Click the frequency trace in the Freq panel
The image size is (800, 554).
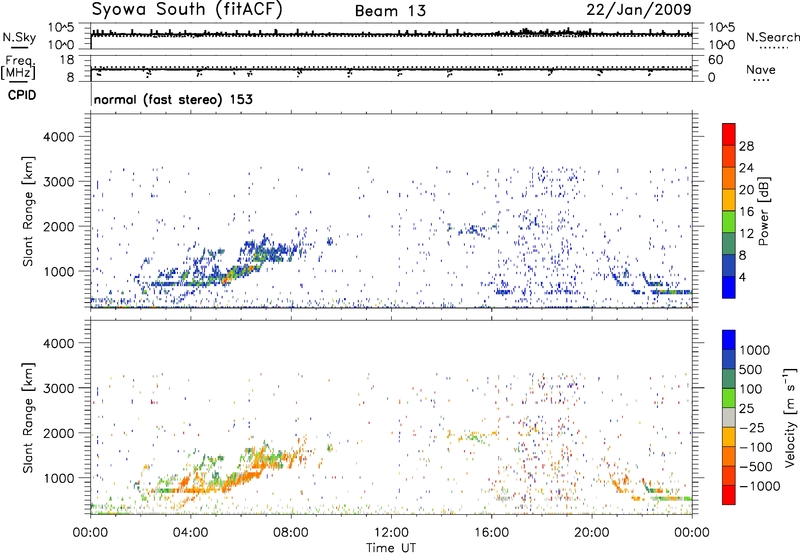pyautogui.click(x=391, y=69)
